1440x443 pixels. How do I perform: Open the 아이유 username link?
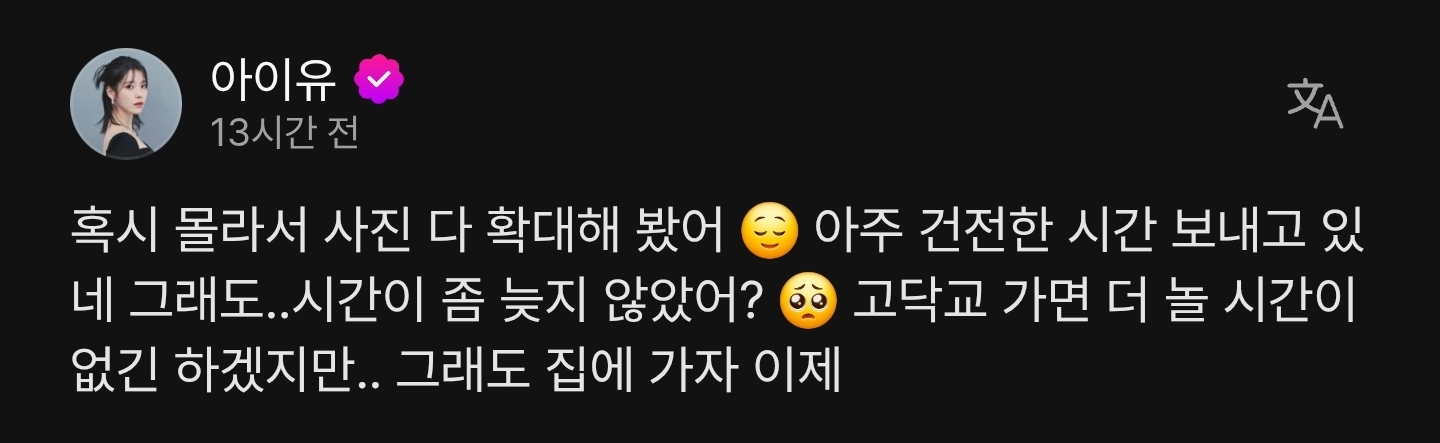tap(273, 82)
